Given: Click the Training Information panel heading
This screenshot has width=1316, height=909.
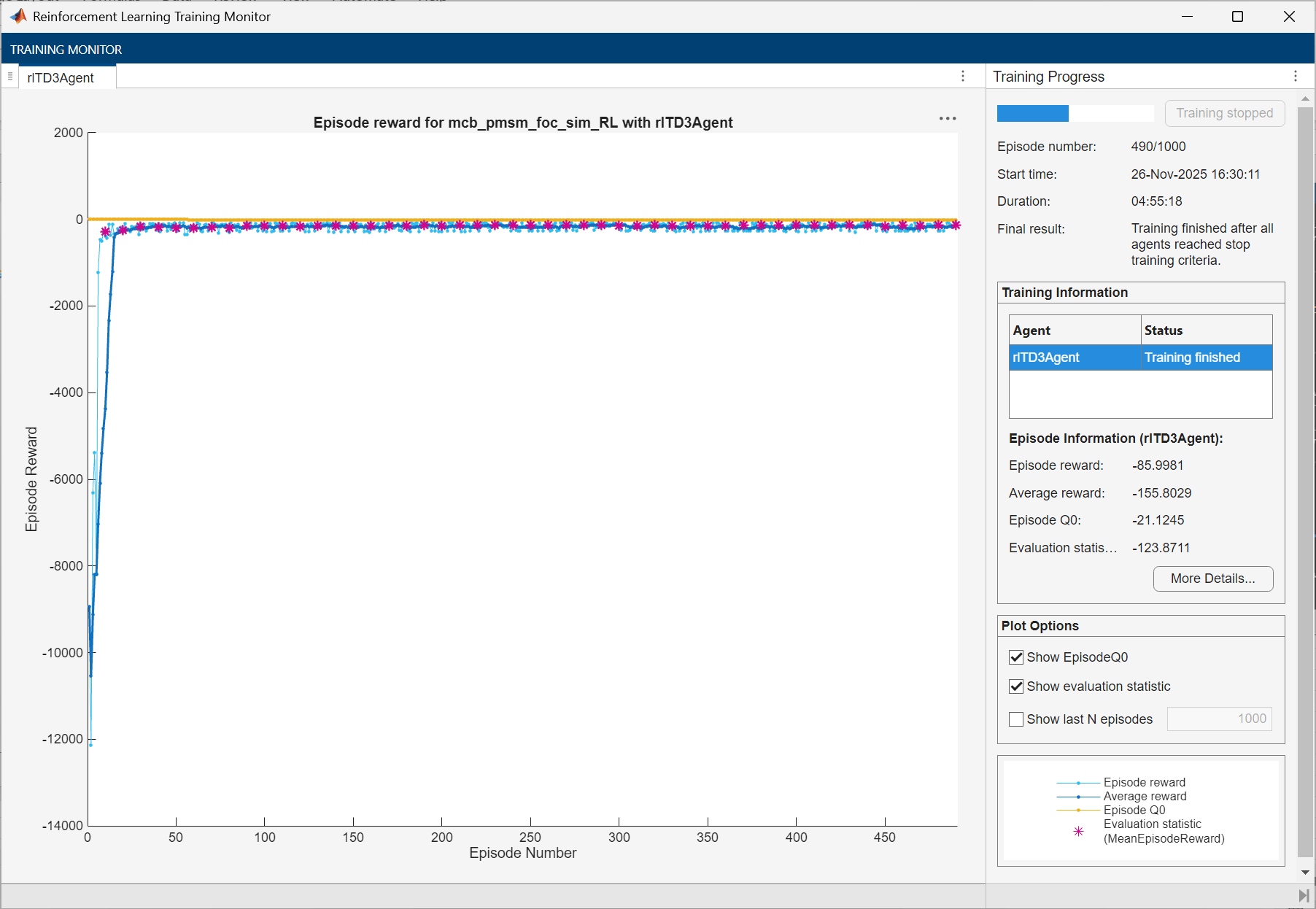Looking at the screenshot, I should pos(1064,293).
